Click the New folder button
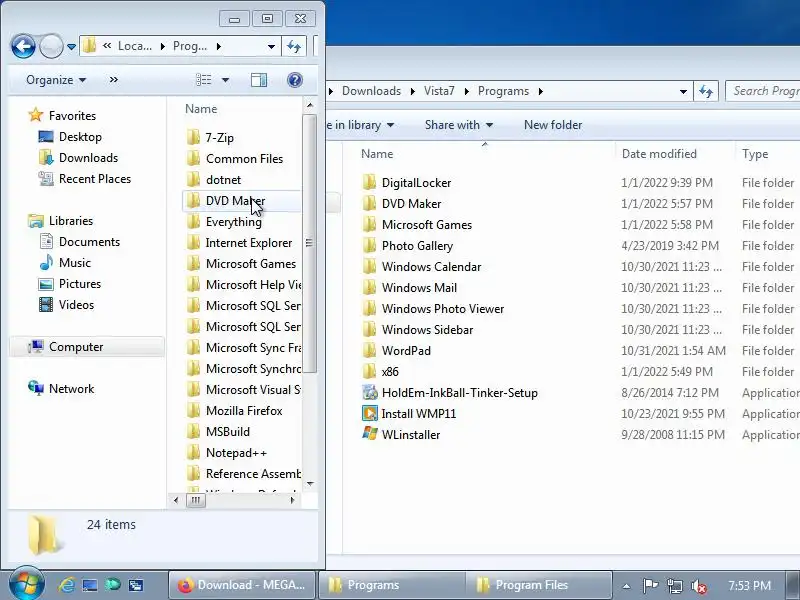 click(553, 125)
